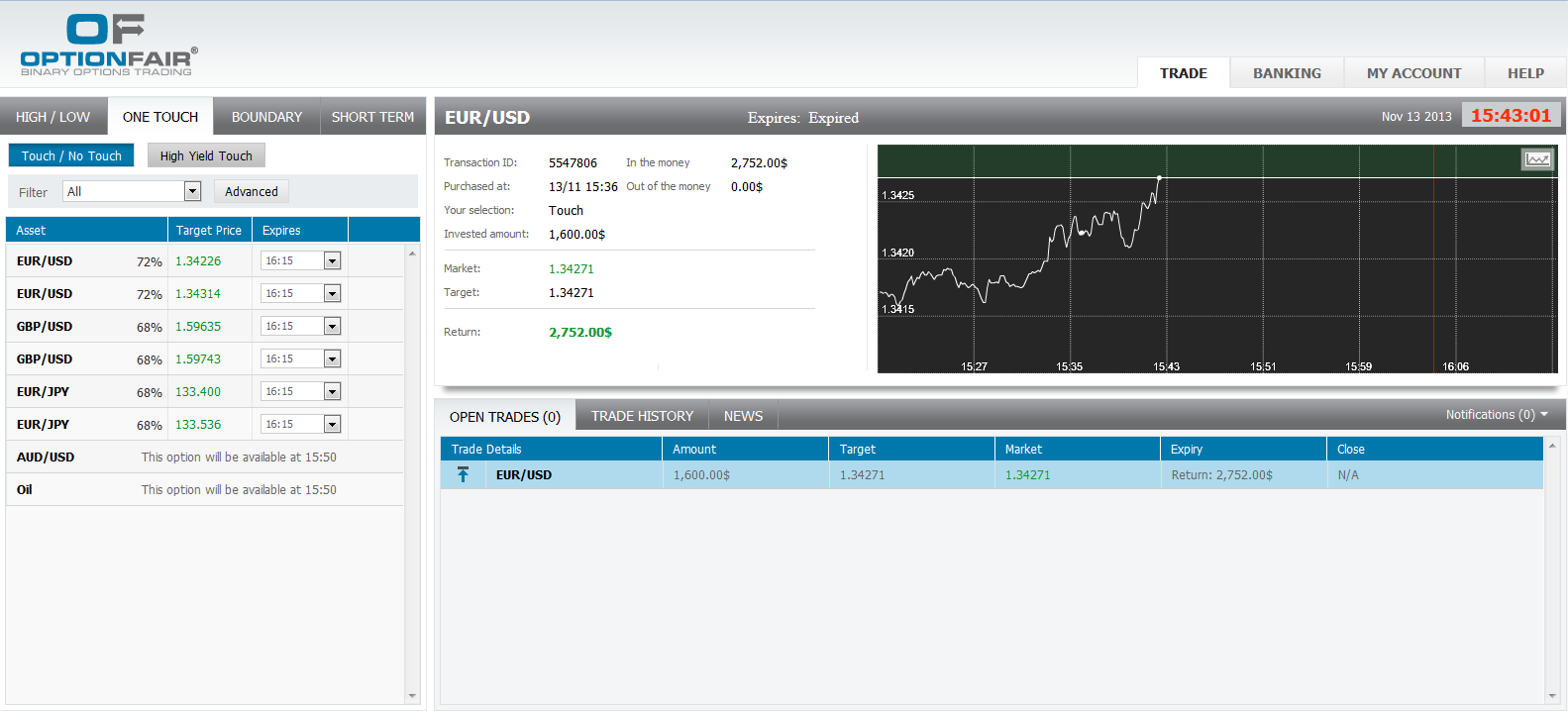Go to the BANKING section
The height and width of the screenshot is (713, 1568).
click(x=1287, y=73)
